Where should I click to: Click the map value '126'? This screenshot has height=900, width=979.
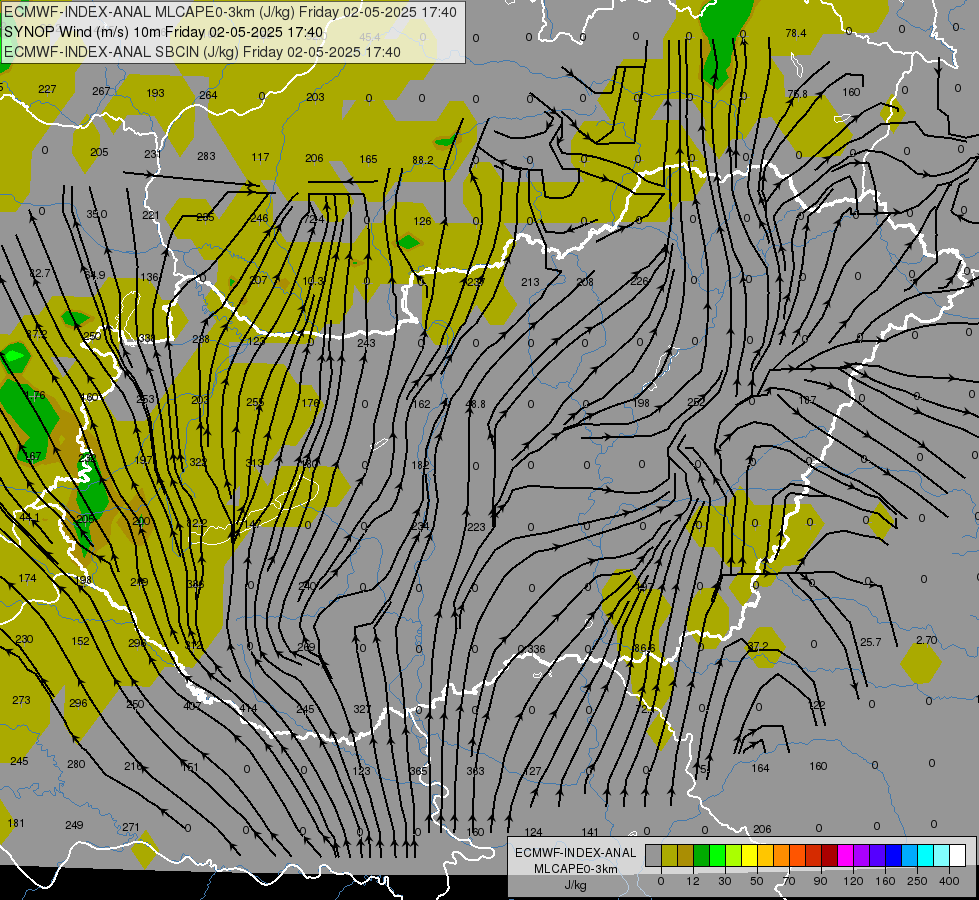click(x=423, y=221)
